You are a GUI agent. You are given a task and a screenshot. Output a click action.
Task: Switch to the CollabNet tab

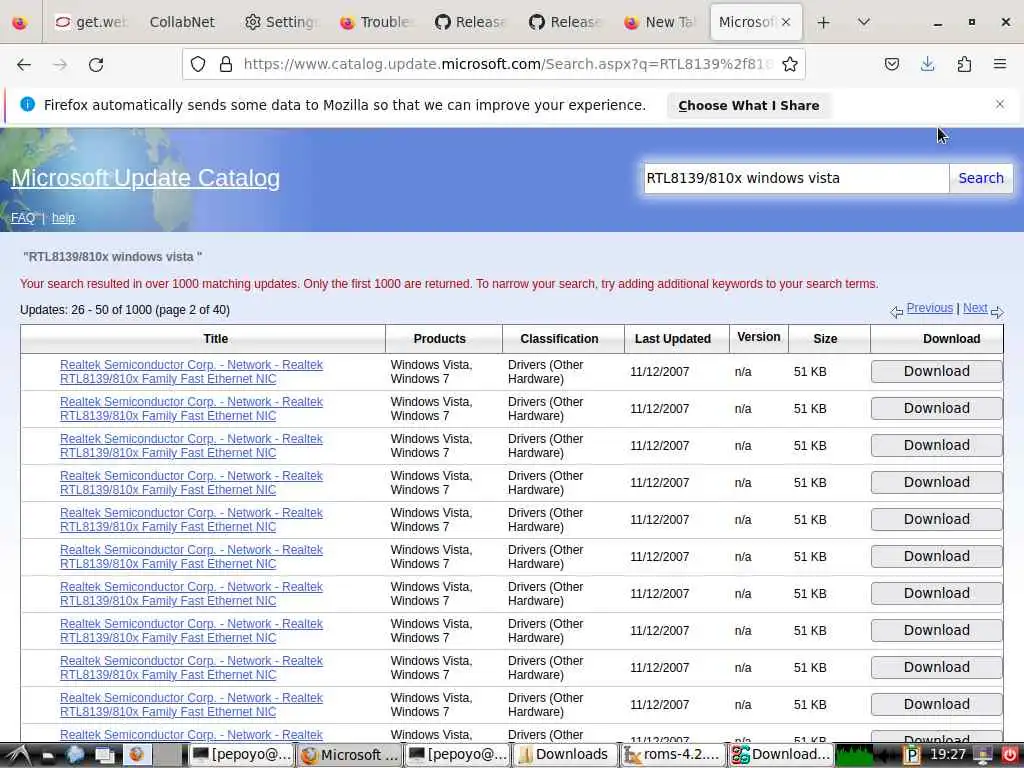click(182, 22)
